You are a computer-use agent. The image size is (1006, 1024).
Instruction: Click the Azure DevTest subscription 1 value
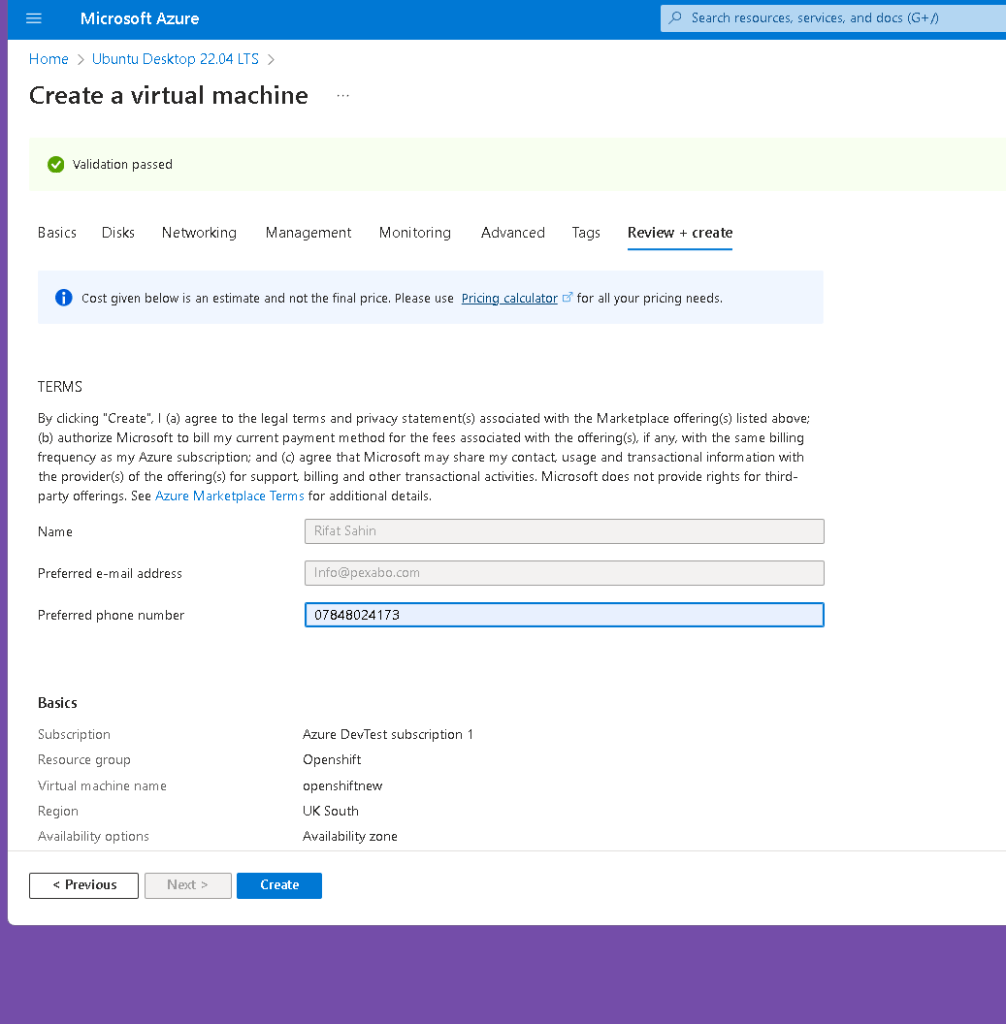pyautogui.click(x=388, y=734)
